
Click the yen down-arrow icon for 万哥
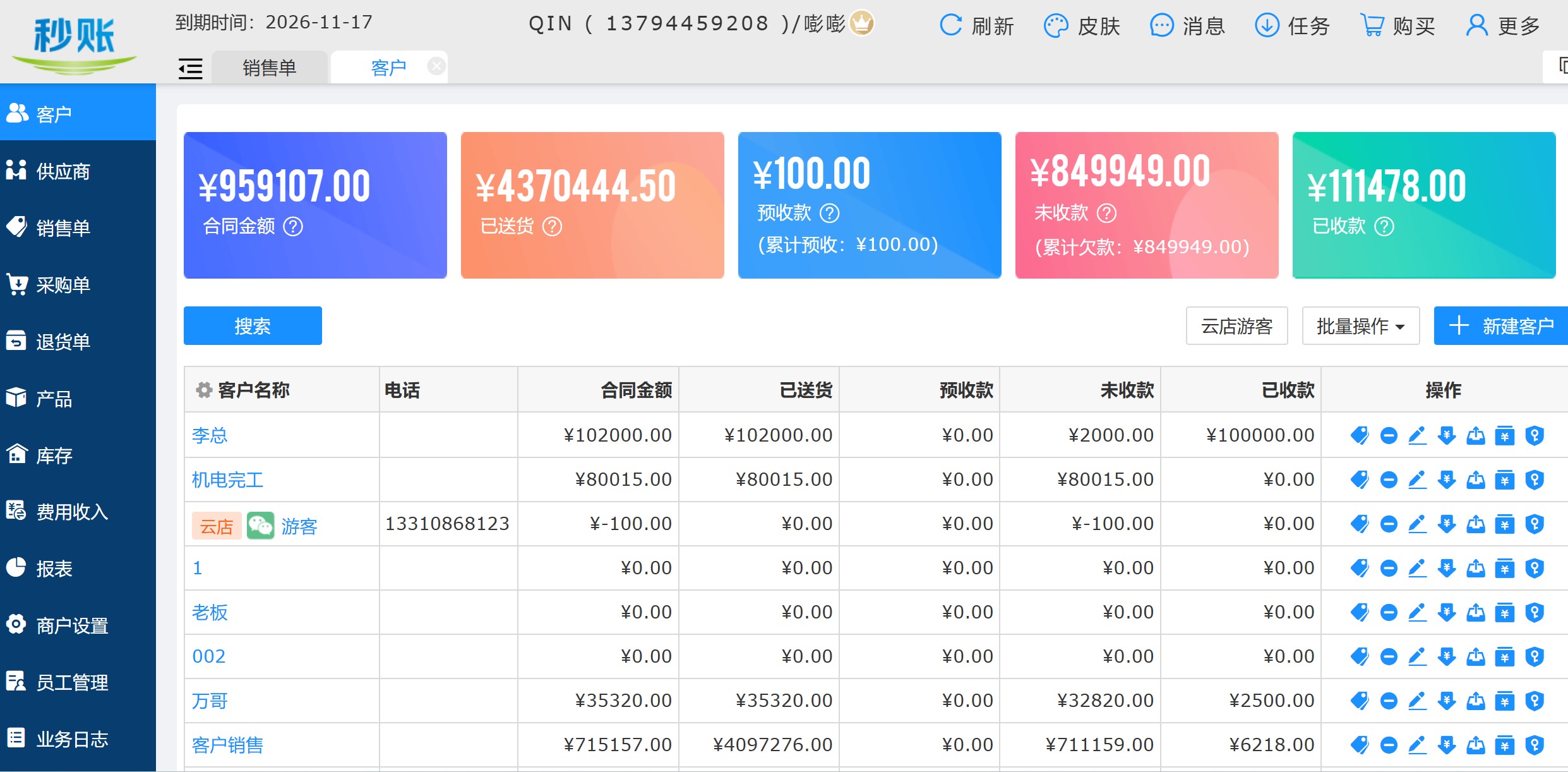[1446, 701]
